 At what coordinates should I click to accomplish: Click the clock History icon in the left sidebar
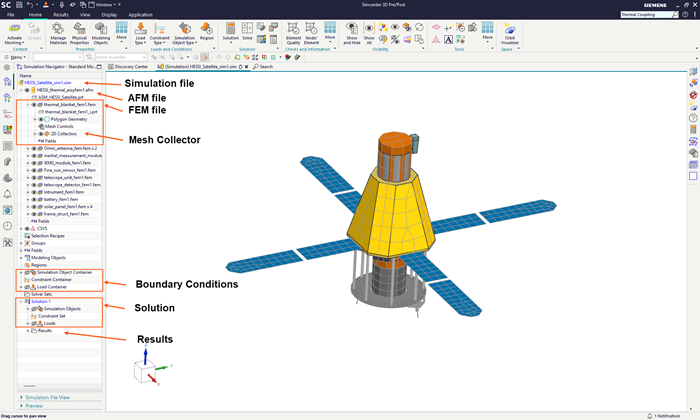click(8, 226)
